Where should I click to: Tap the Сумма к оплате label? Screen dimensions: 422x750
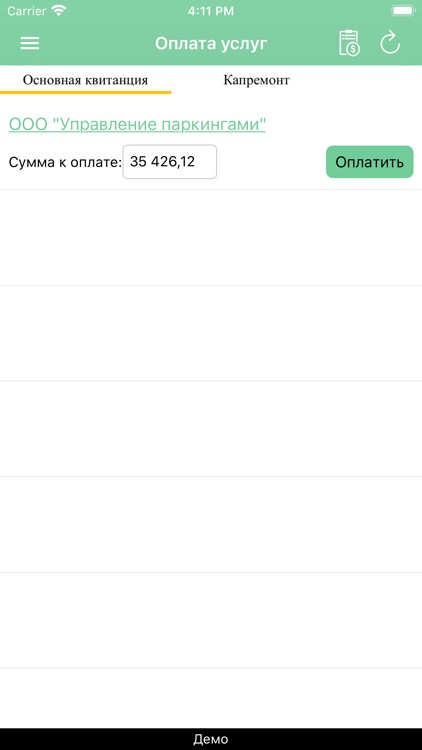(65, 163)
